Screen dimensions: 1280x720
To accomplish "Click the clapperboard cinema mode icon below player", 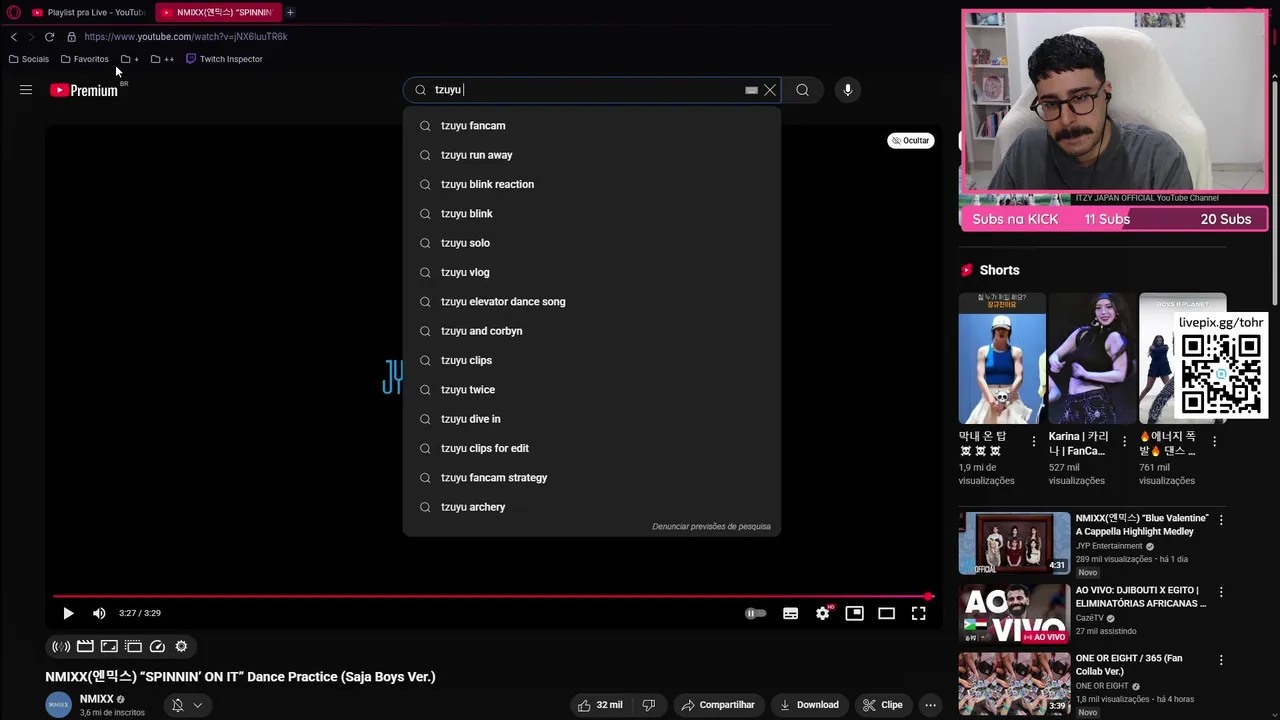I will click(85, 646).
